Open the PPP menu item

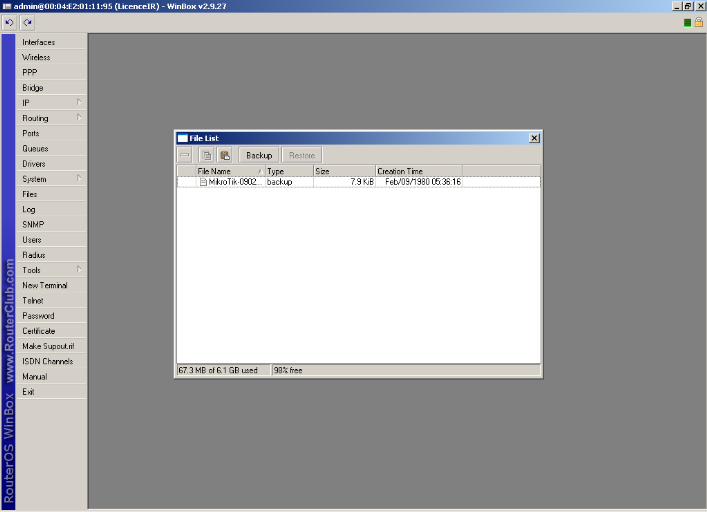(x=51, y=73)
